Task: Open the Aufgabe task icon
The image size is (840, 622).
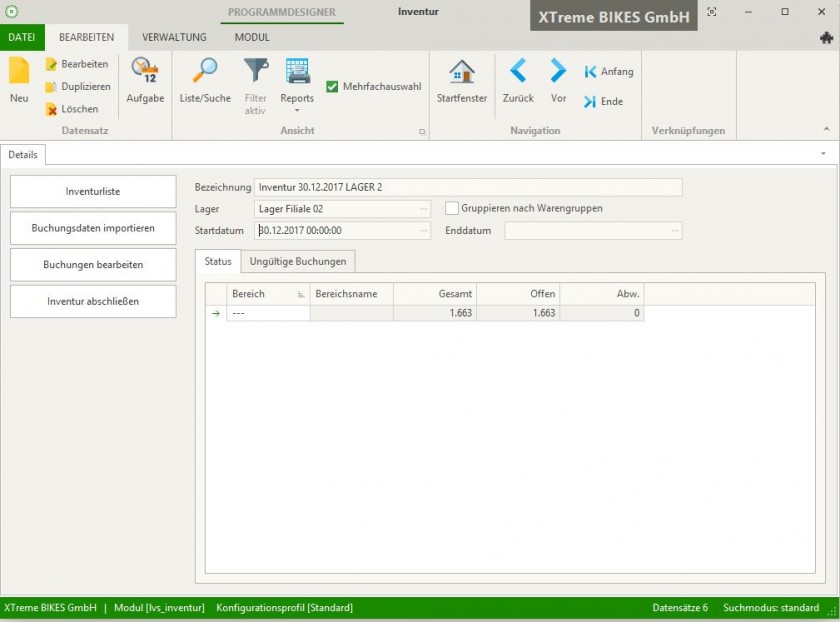Action: [x=145, y=71]
